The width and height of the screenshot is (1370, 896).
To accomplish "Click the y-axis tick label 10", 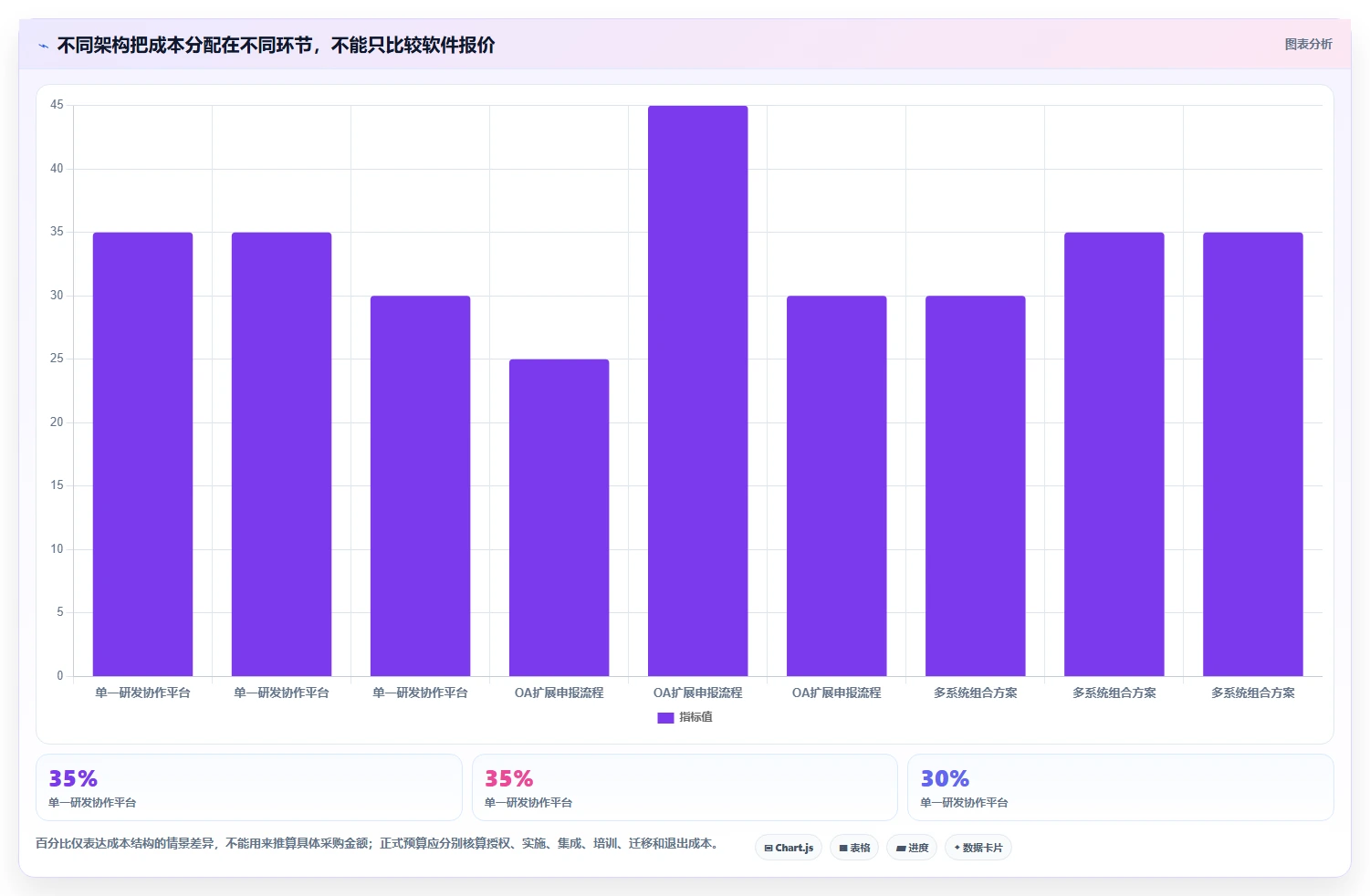I will 57,549.
